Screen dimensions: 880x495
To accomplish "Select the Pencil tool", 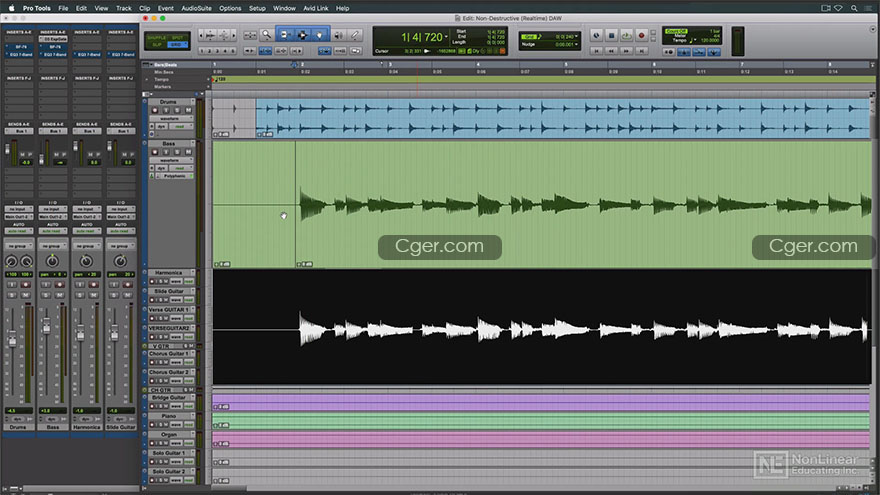I will 355,35.
